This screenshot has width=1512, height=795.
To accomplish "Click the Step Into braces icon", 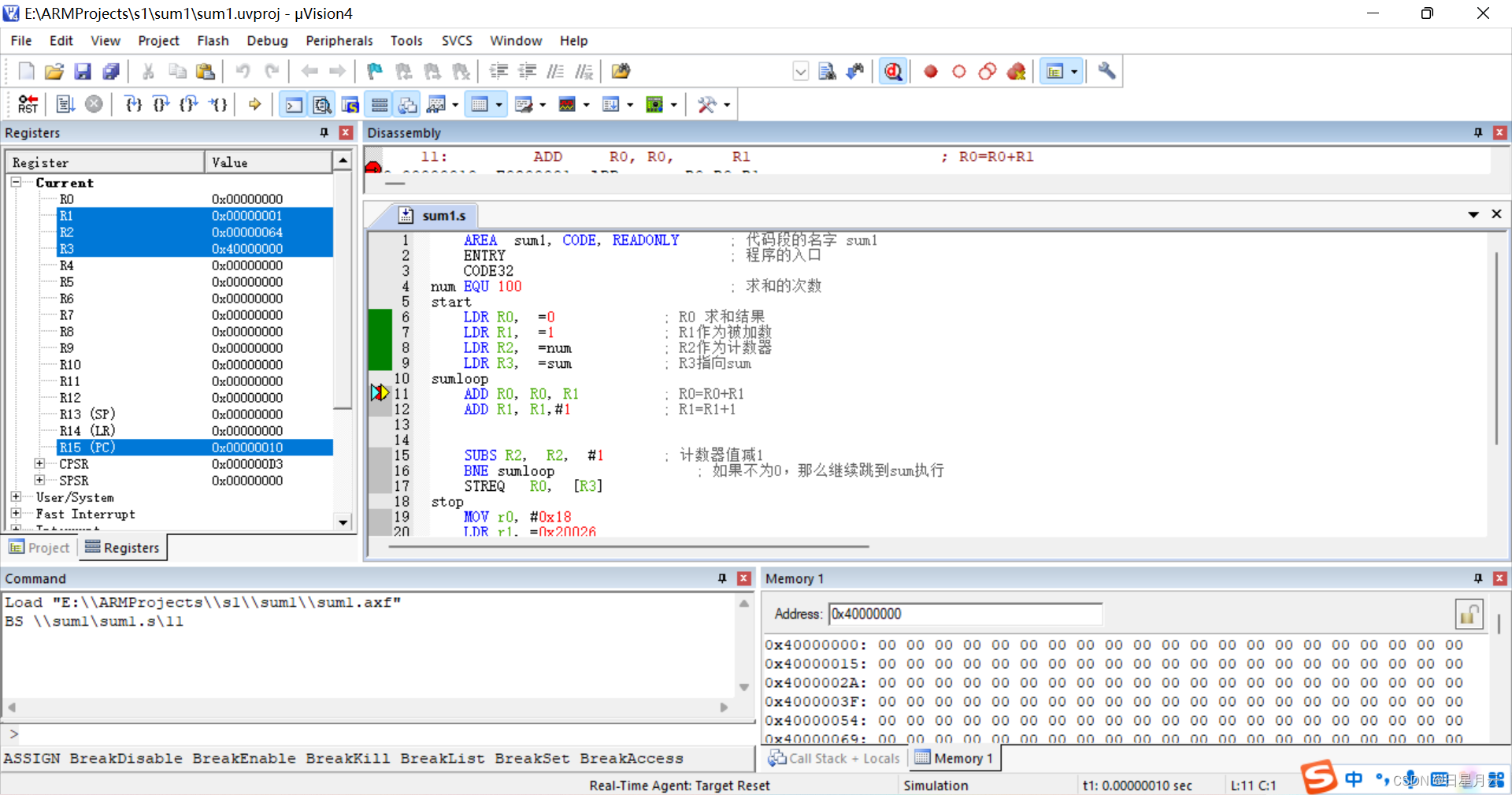I will point(134,104).
